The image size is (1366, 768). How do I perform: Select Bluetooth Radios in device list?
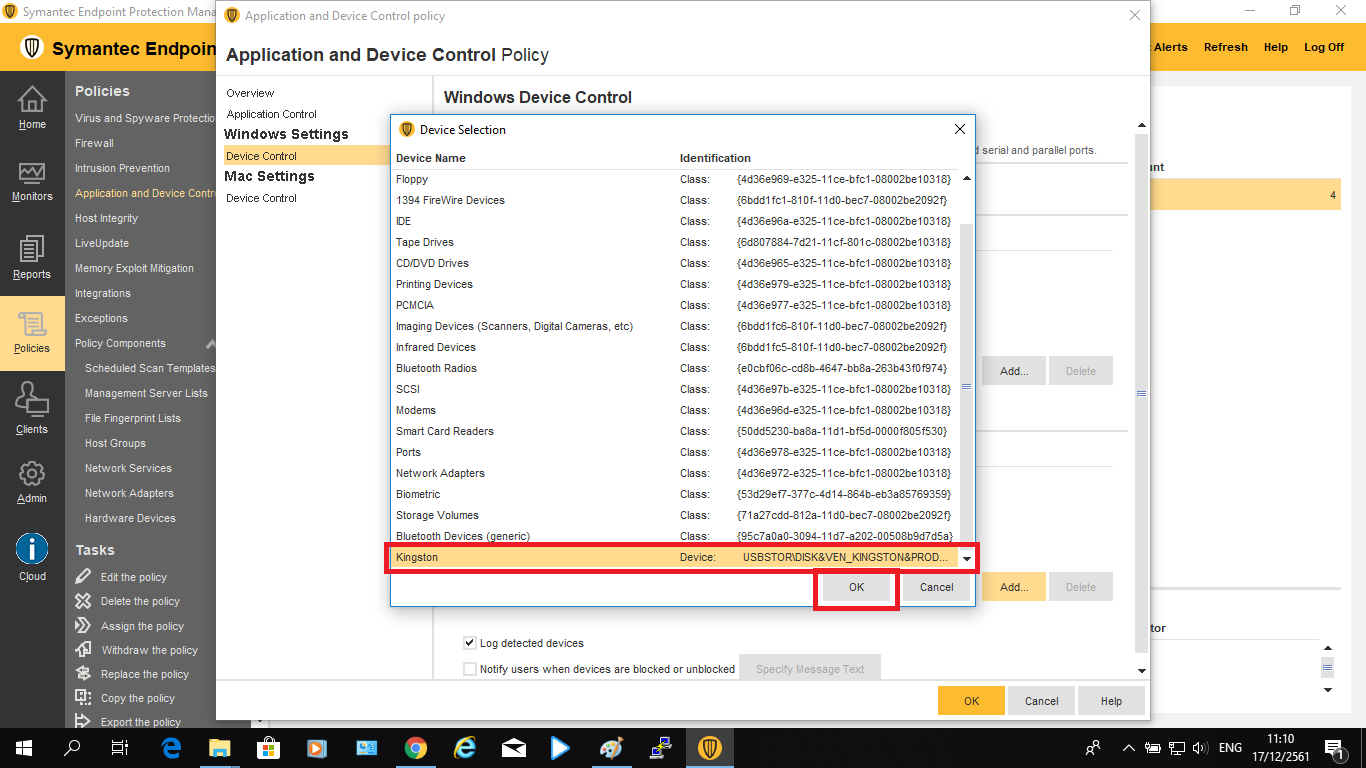tap(436, 368)
